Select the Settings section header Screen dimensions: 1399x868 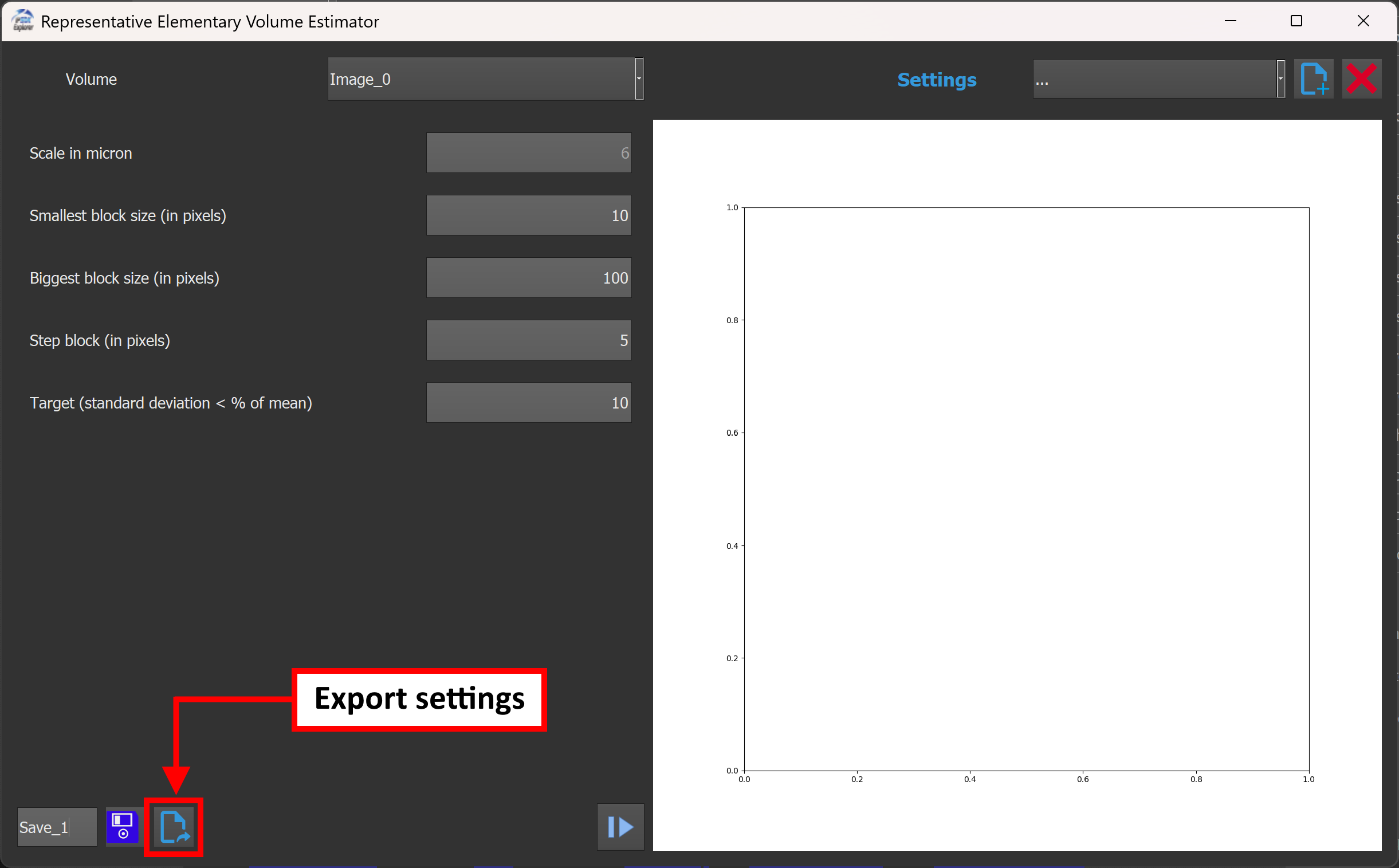click(936, 80)
